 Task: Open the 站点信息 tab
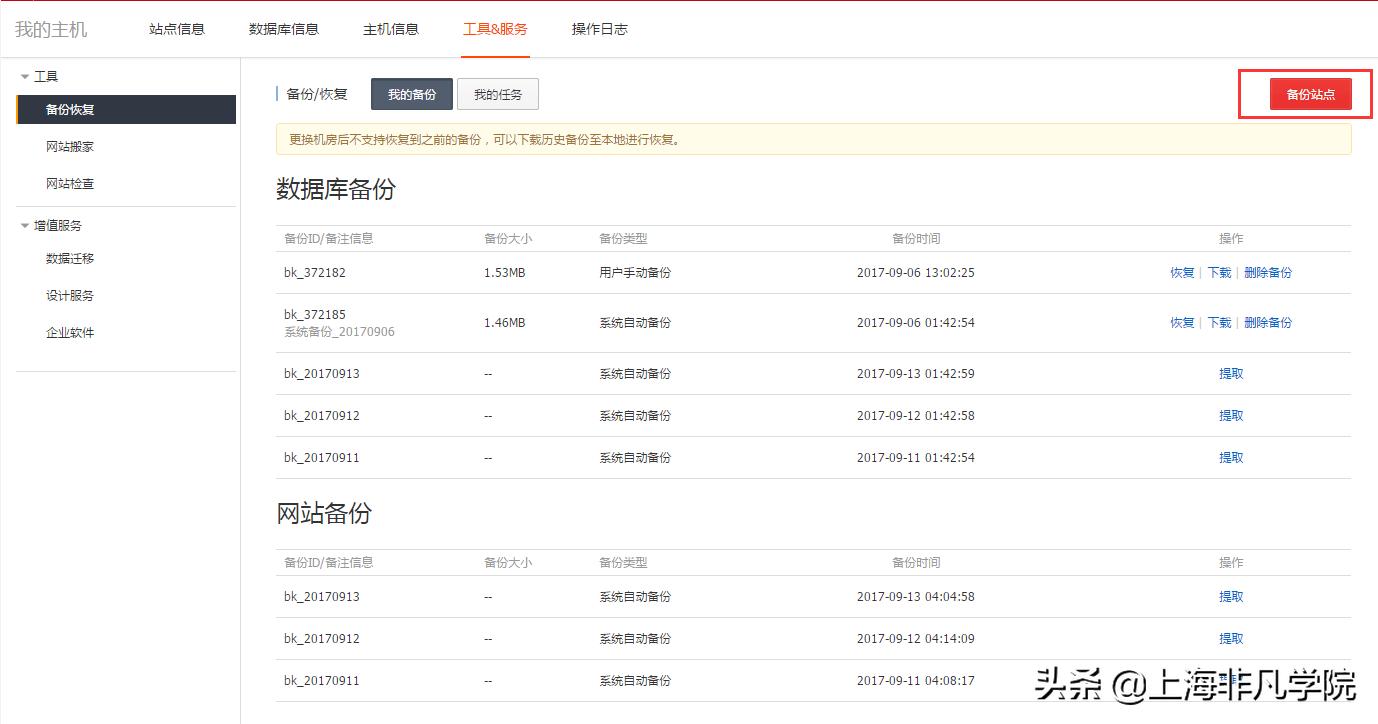click(x=176, y=29)
